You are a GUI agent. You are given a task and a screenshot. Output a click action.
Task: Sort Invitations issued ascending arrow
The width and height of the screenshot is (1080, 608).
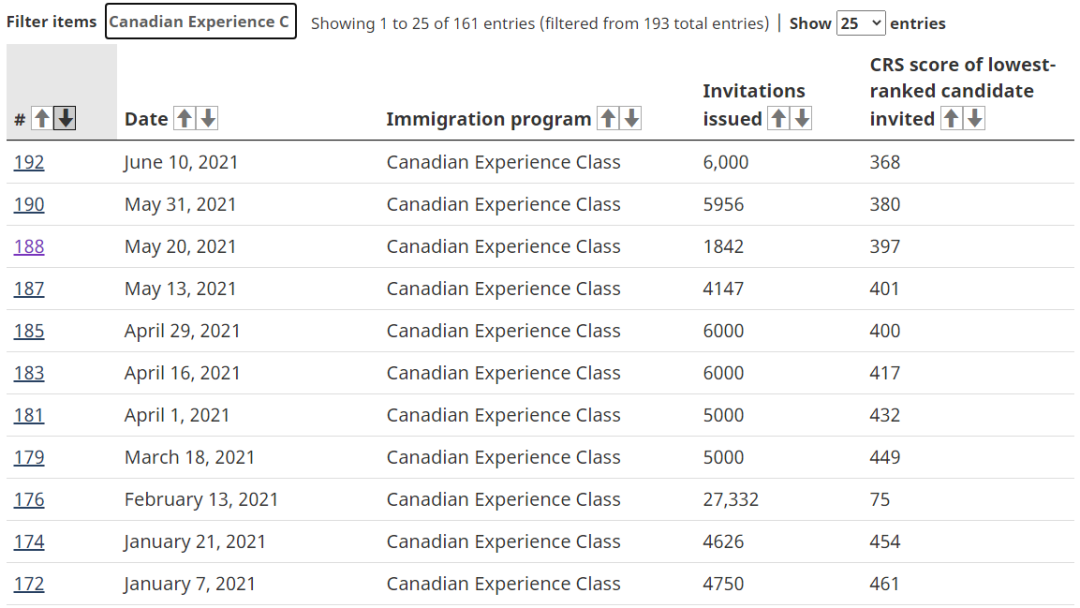tap(778, 118)
